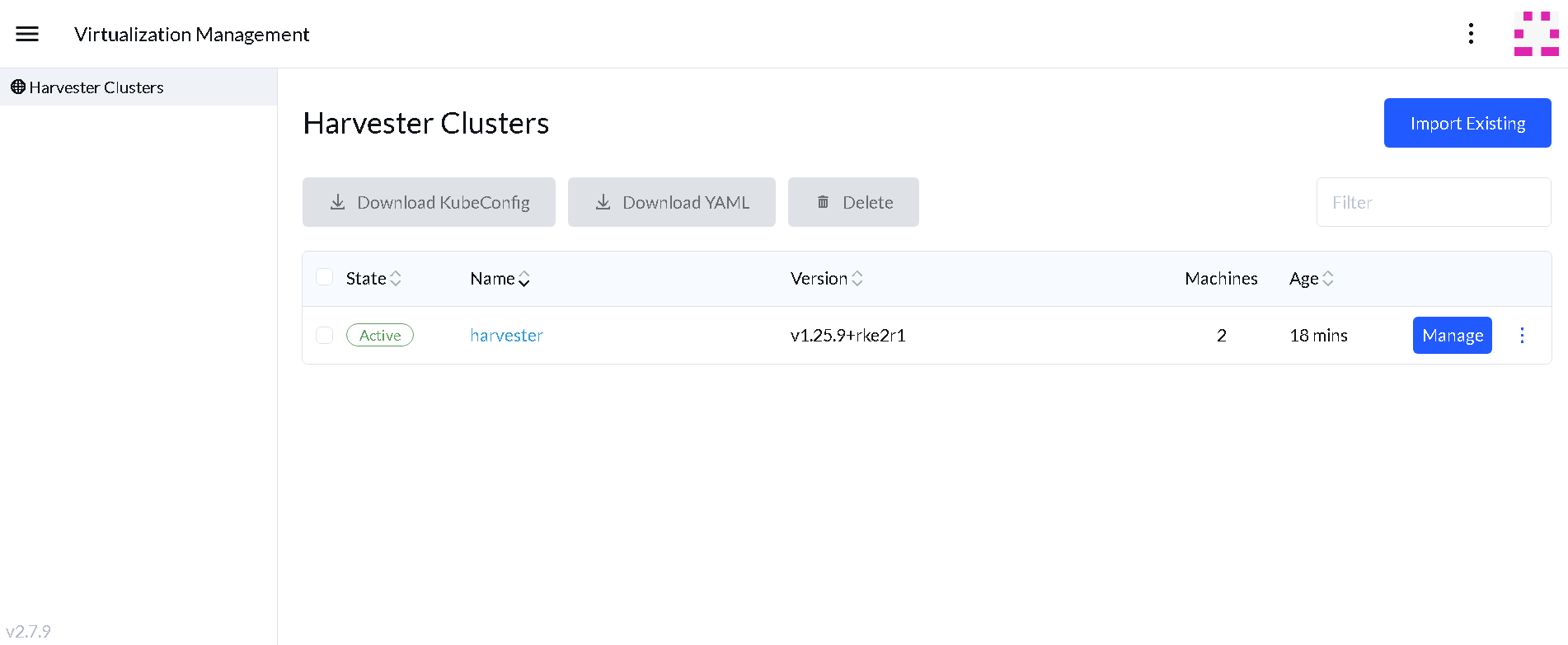Click the machines count 2
Screen dimensions: 1568x645
[x=1222, y=336]
